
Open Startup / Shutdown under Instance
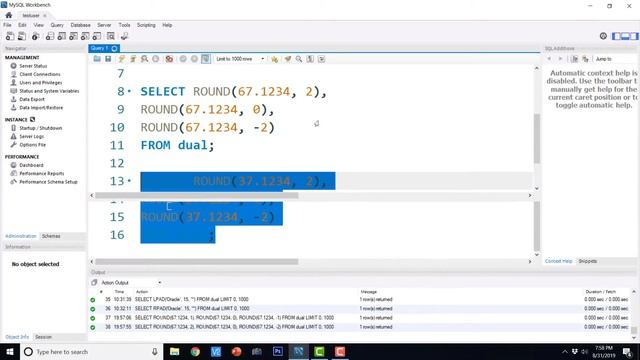(40, 128)
